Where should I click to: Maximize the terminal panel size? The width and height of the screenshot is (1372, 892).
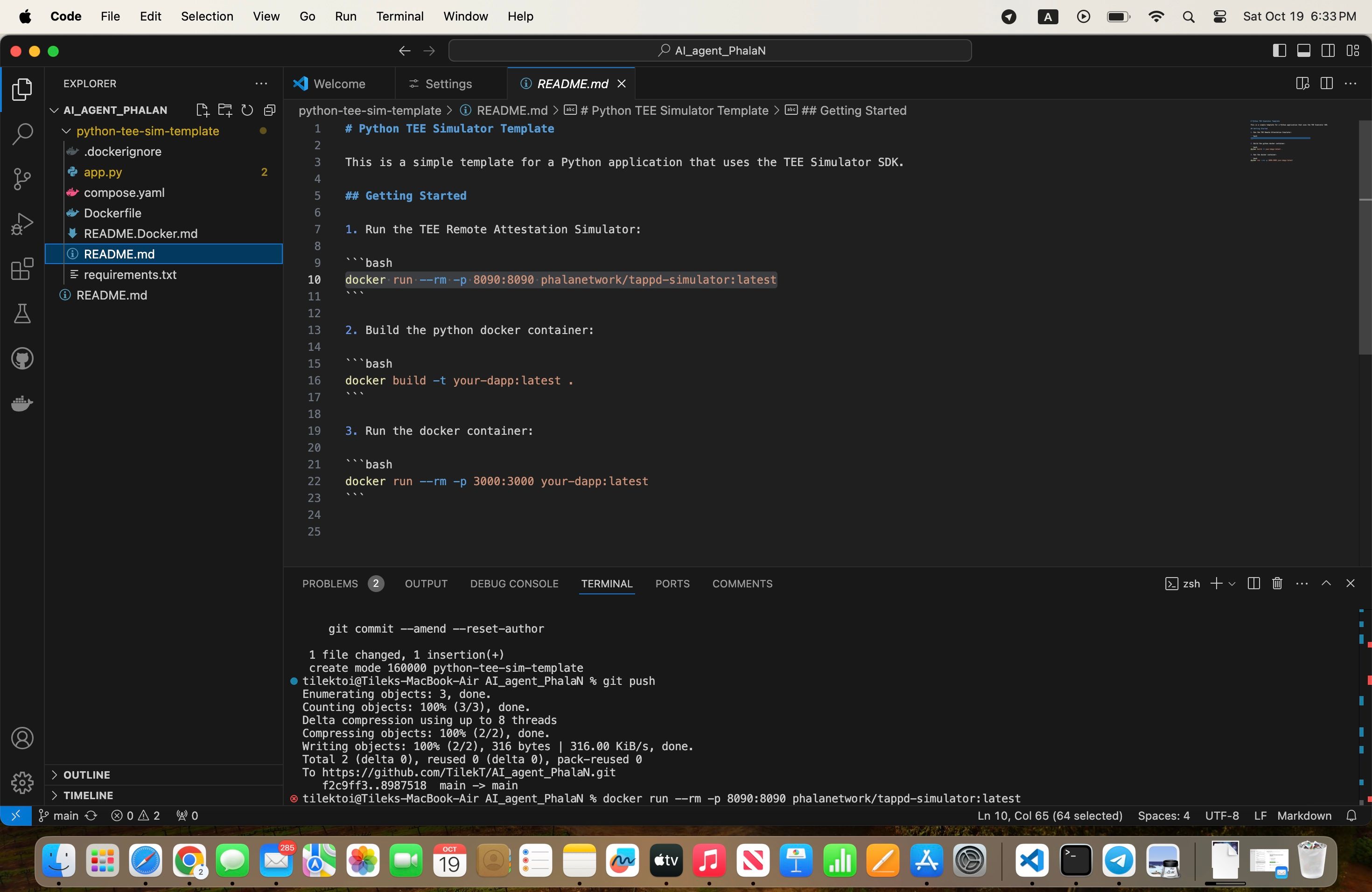pyautogui.click(x=1326, y=583)
